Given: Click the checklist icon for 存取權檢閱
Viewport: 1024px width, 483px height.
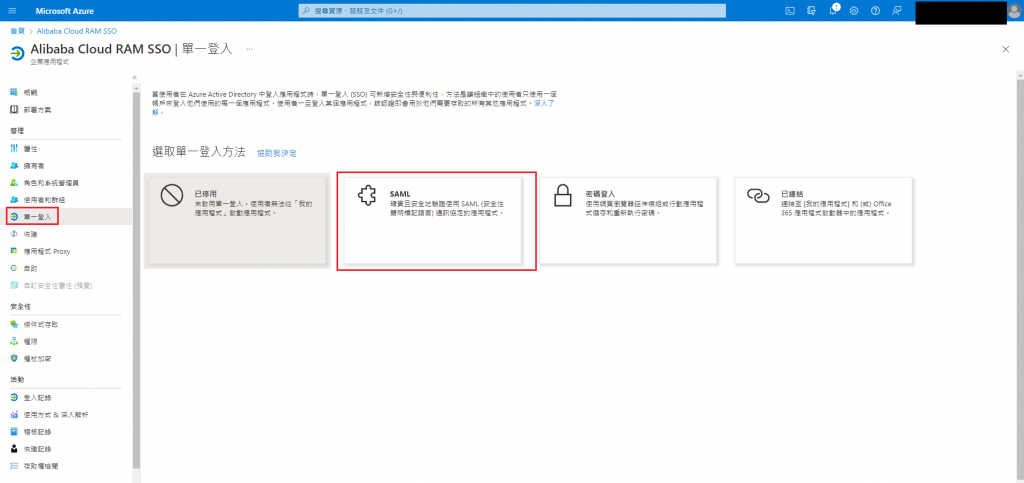Looking at the screenshot, I should pyautogui.click(x=14, y=466).
